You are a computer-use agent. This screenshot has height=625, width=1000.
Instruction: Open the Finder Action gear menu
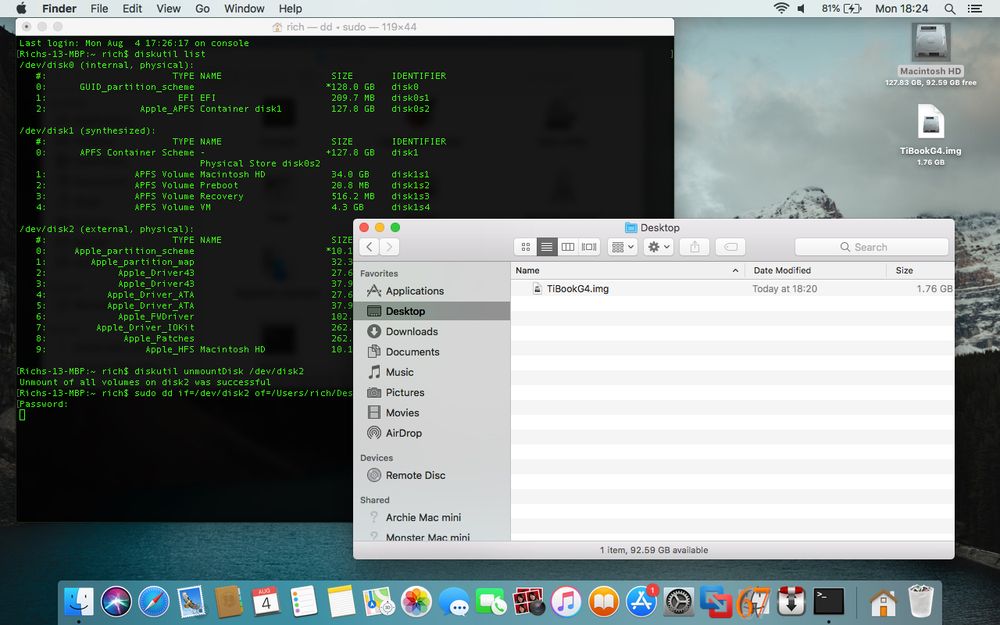pyautogui.click(x=658, y=247)
